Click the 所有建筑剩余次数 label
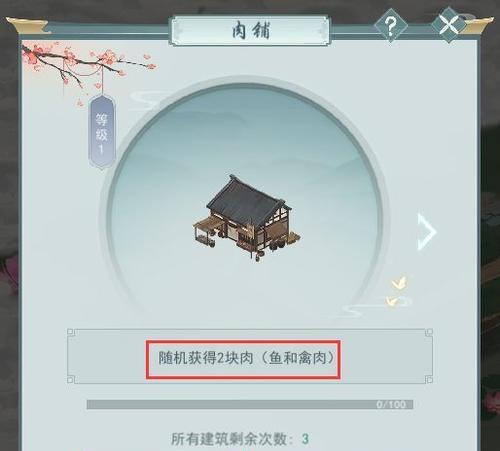The width and height of the screenshot is (500, 451). pos(229,439)
